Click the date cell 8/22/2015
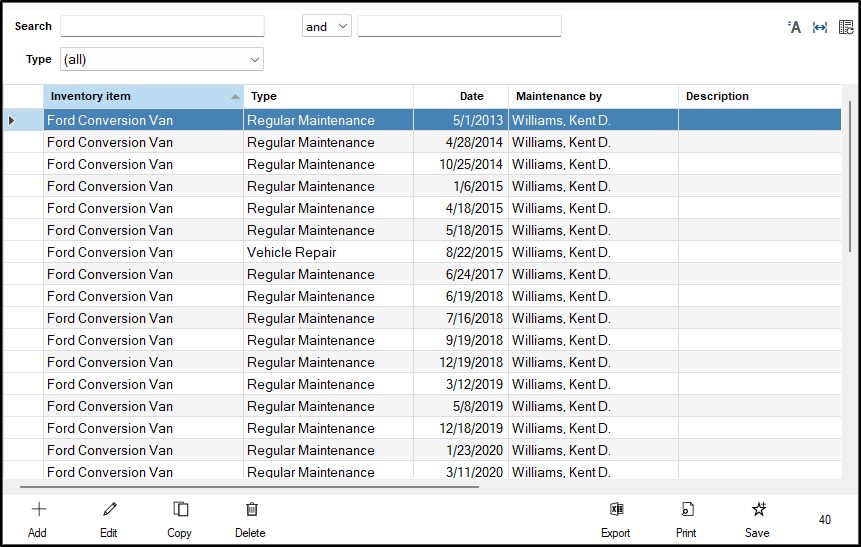 (x=461, y=252)
